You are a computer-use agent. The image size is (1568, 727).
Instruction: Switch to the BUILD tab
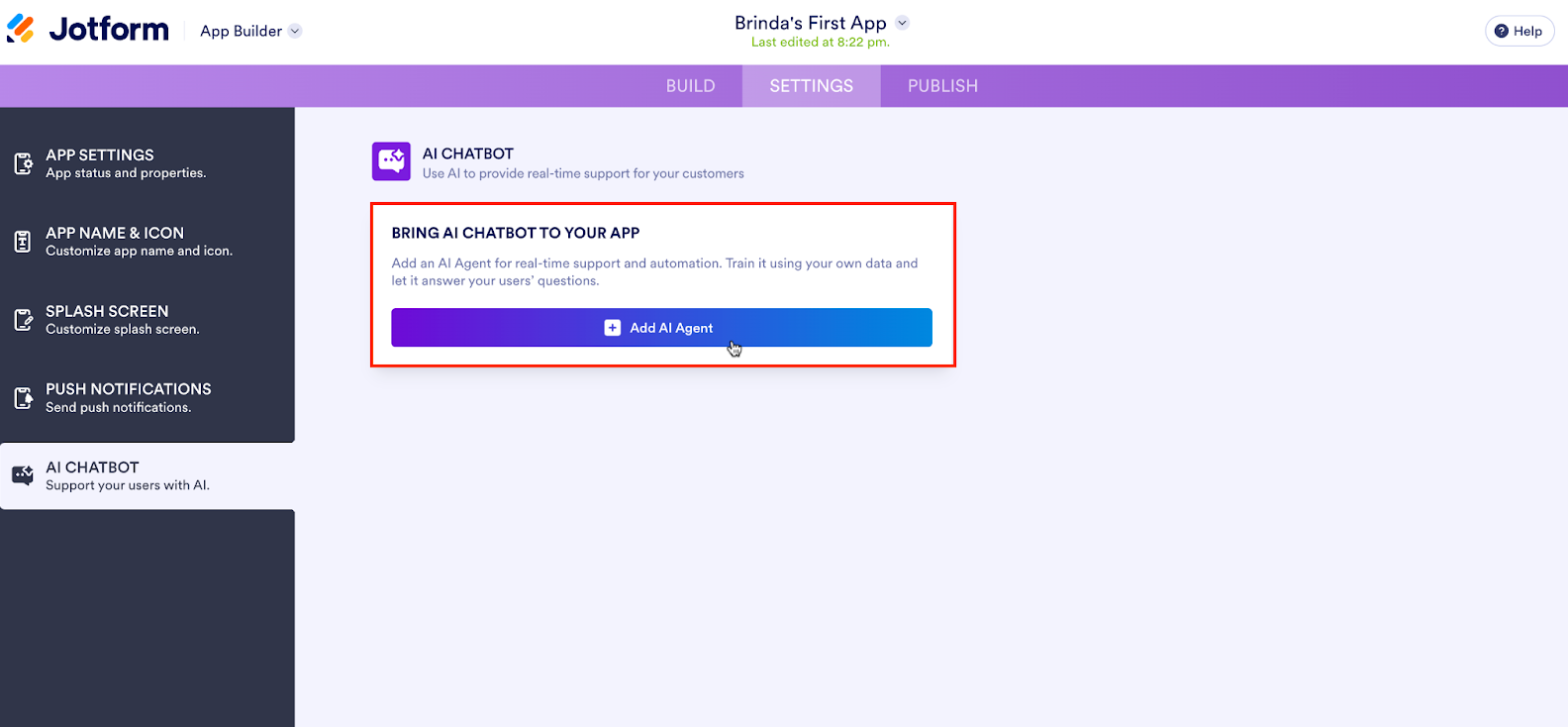(690, 86)
